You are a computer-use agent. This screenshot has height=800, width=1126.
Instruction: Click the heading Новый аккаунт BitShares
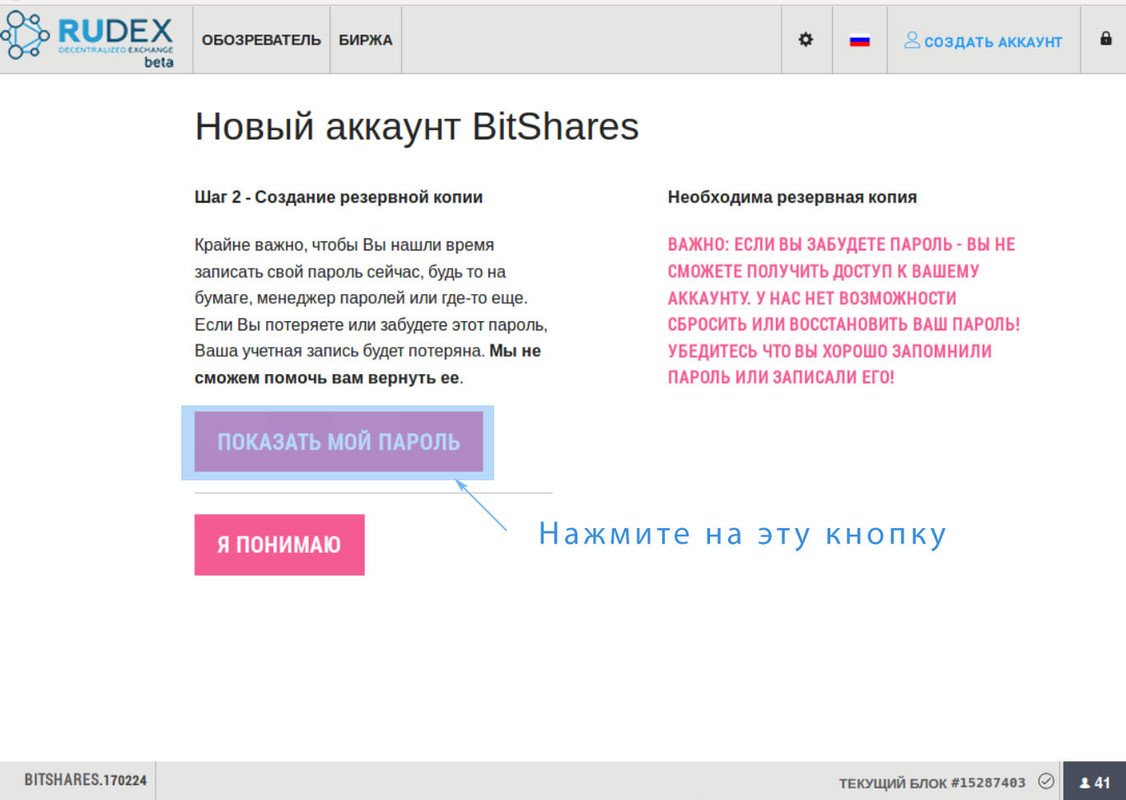point(417,127)
